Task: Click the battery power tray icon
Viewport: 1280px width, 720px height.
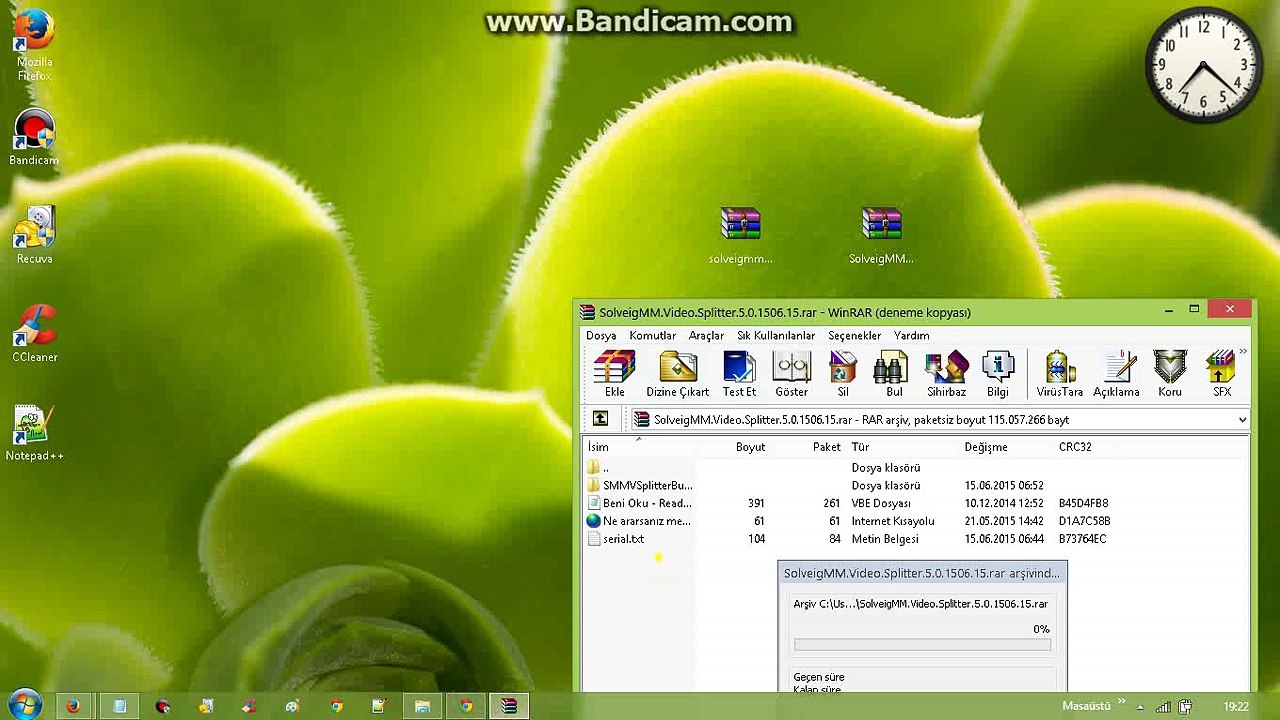Action: pyautogui.click(x=1186, y=707)
